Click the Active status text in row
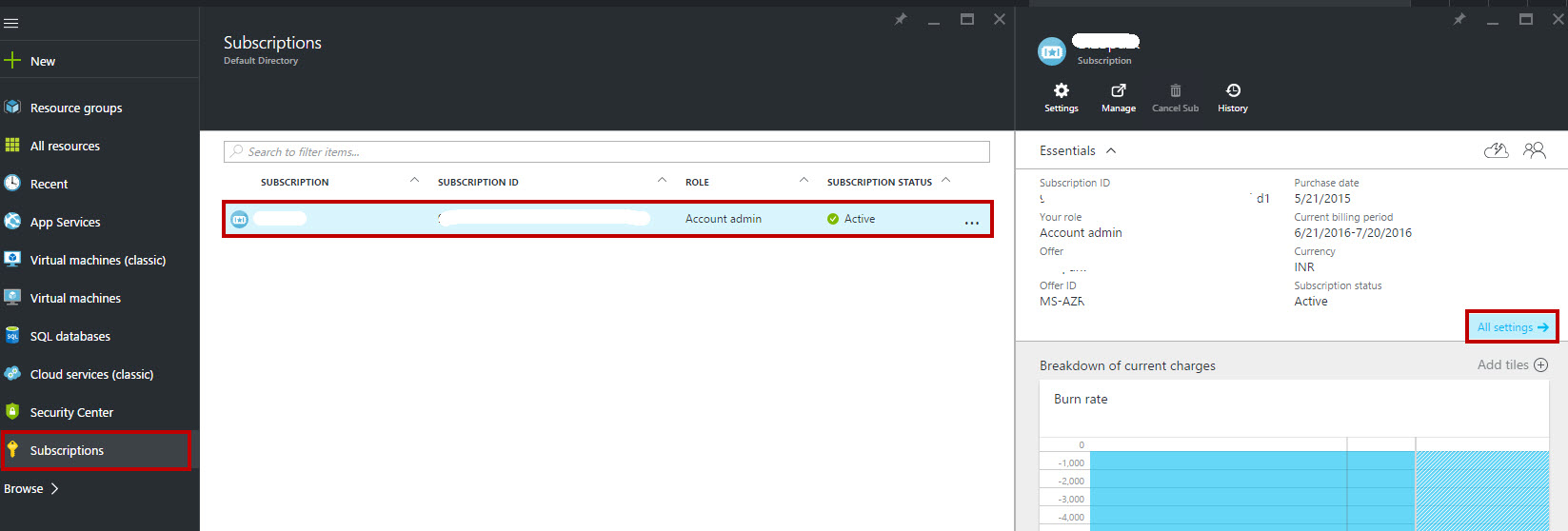 pyautogui.click(x=860, y=219)
